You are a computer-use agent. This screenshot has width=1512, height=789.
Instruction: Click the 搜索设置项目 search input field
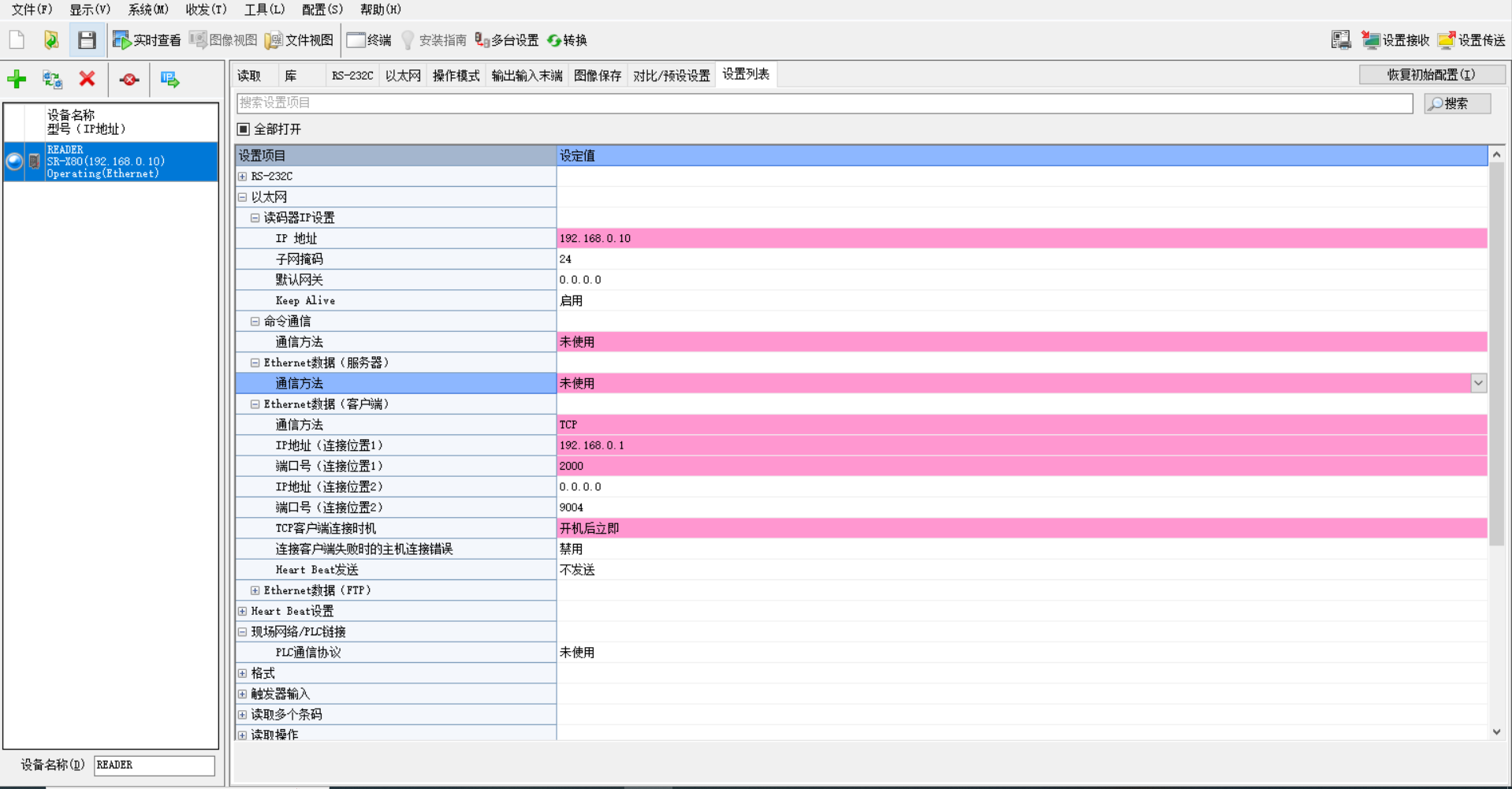tap(824, 103)
